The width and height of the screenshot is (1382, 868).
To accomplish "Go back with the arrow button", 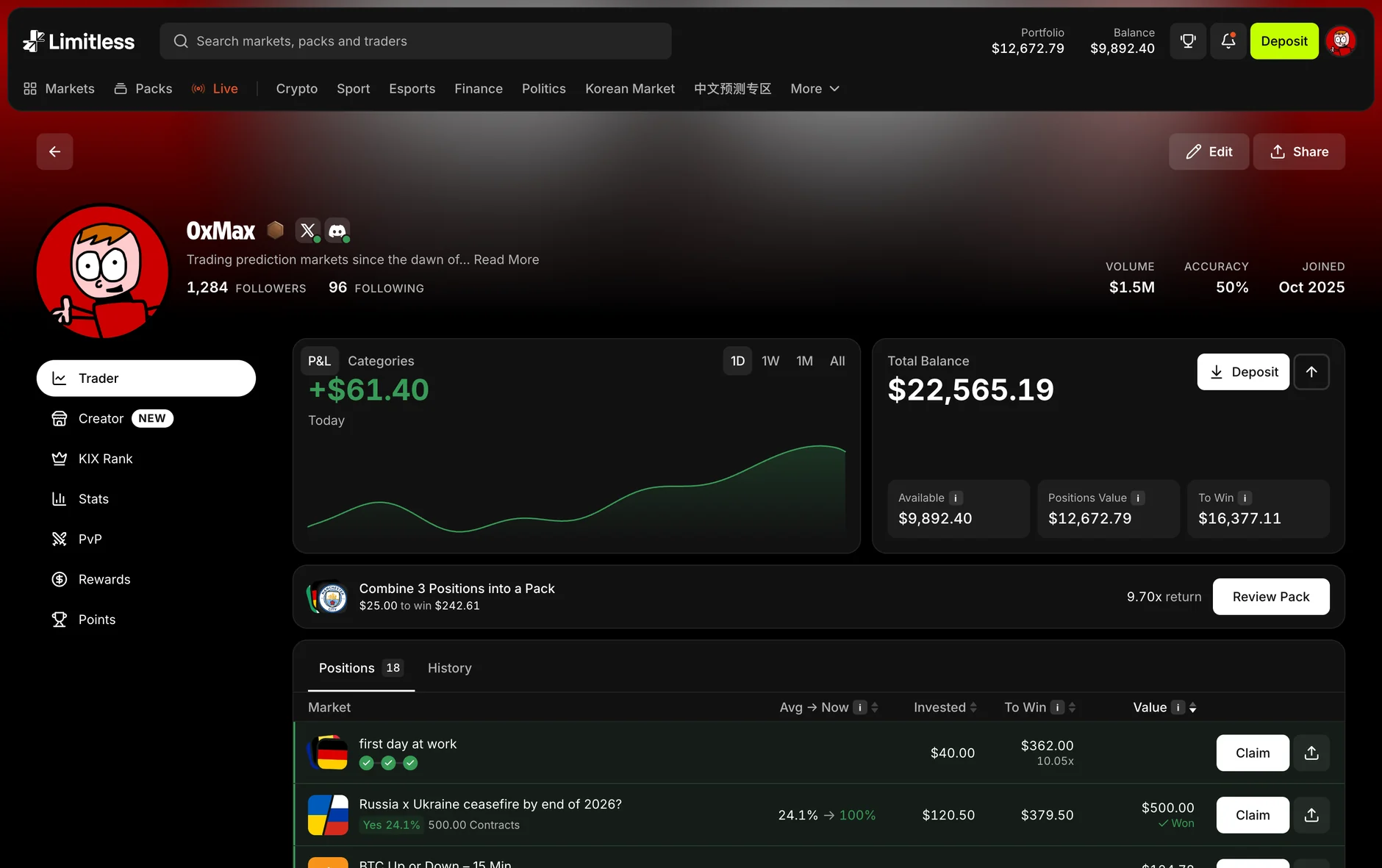I will [54, 151].
